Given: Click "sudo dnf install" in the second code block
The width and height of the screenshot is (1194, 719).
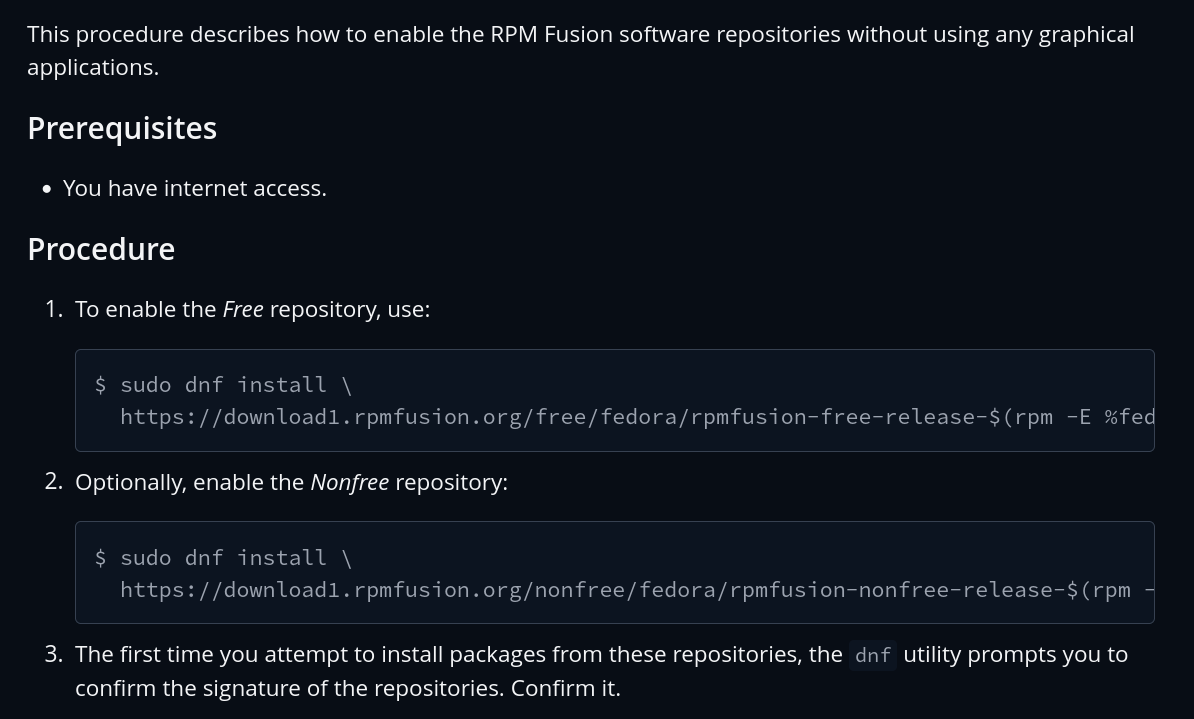Looking at the screenshot, I should point(223,558).
